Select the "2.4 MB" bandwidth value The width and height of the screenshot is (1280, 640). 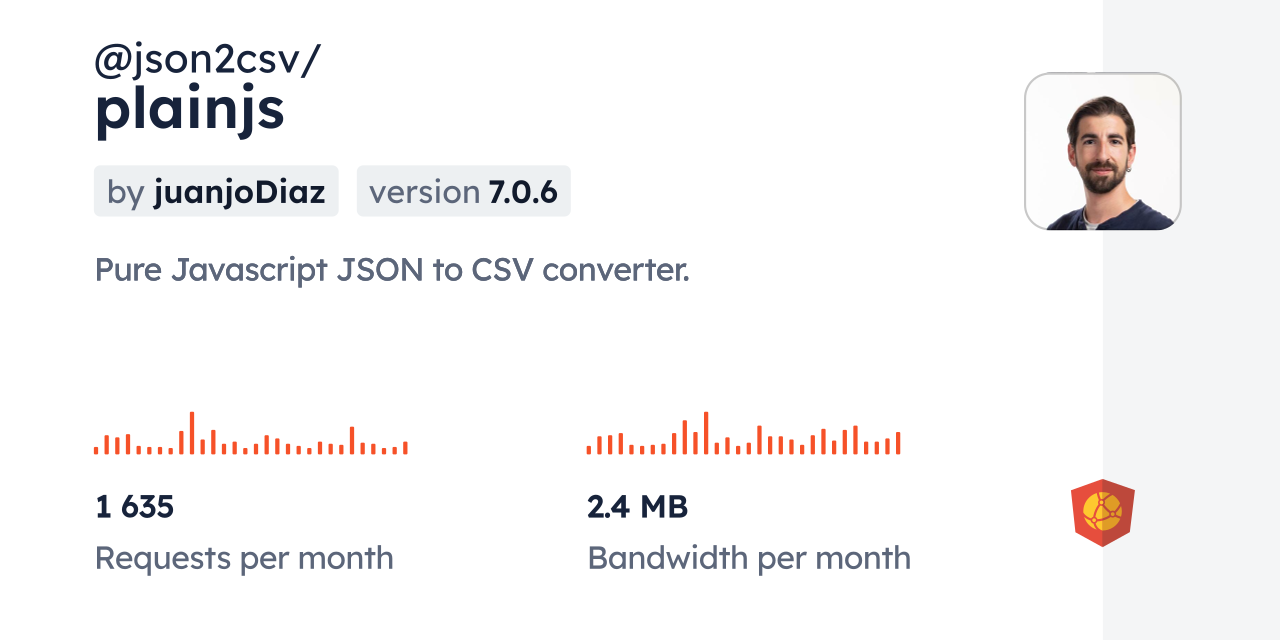coord(637,507)
